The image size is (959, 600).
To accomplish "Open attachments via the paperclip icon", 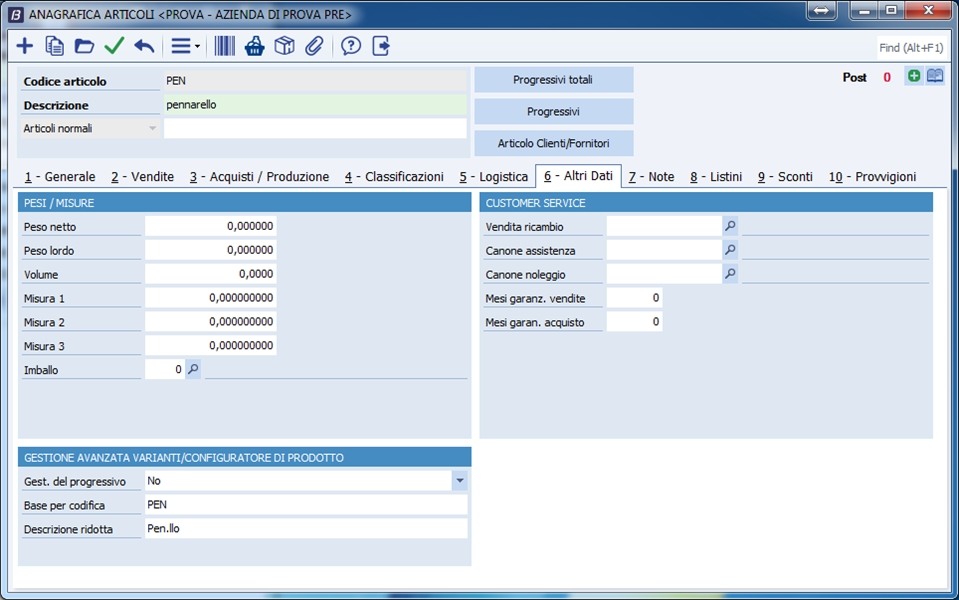I will click(x=314, y=46).
